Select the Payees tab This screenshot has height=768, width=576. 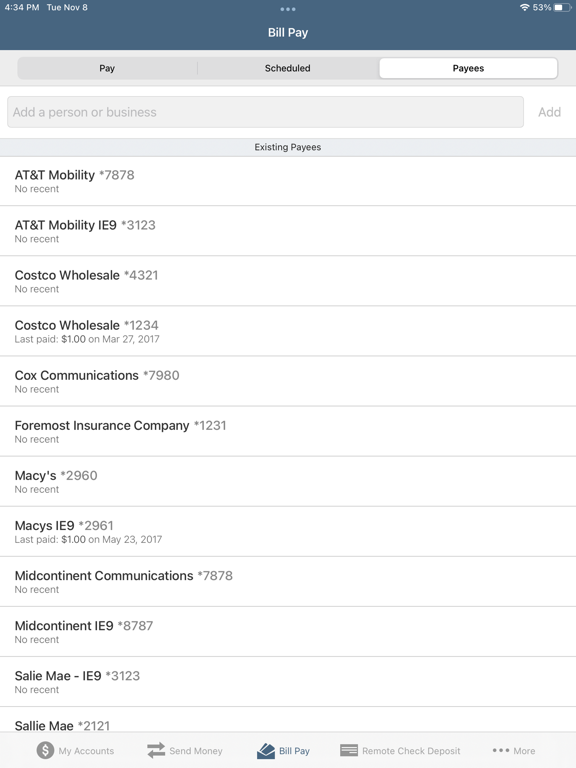(468, 68)
